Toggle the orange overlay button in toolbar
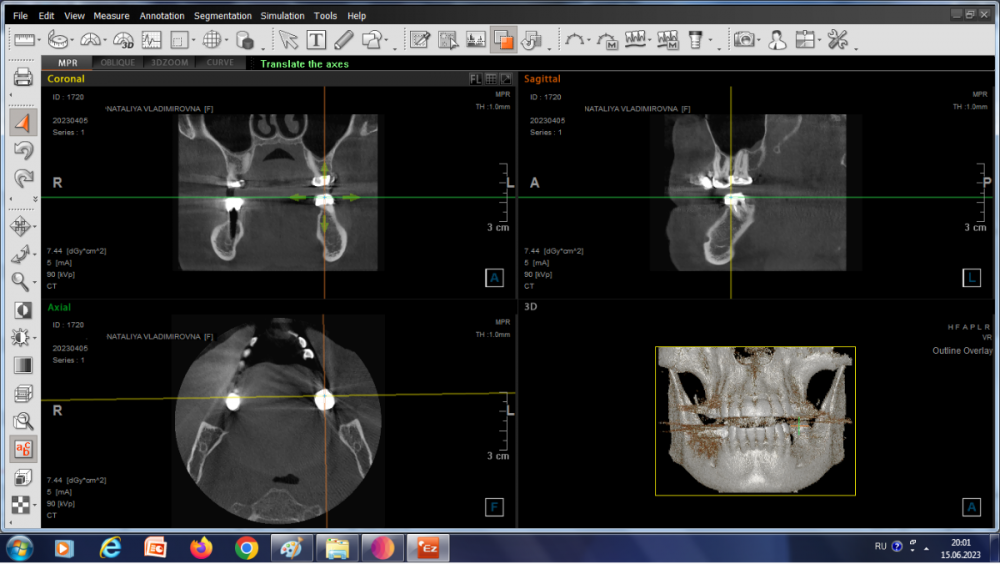The image size is (1000, 564). point(503,40)
